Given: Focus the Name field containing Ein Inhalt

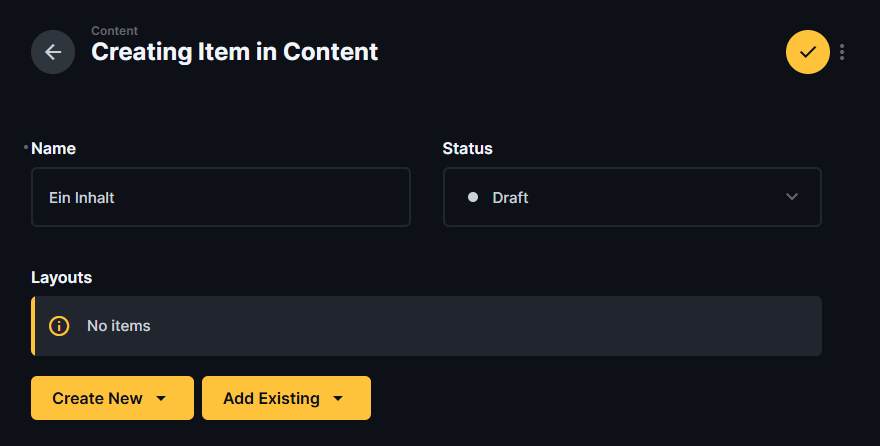Looking at the screenshot, I should (221, 197).
